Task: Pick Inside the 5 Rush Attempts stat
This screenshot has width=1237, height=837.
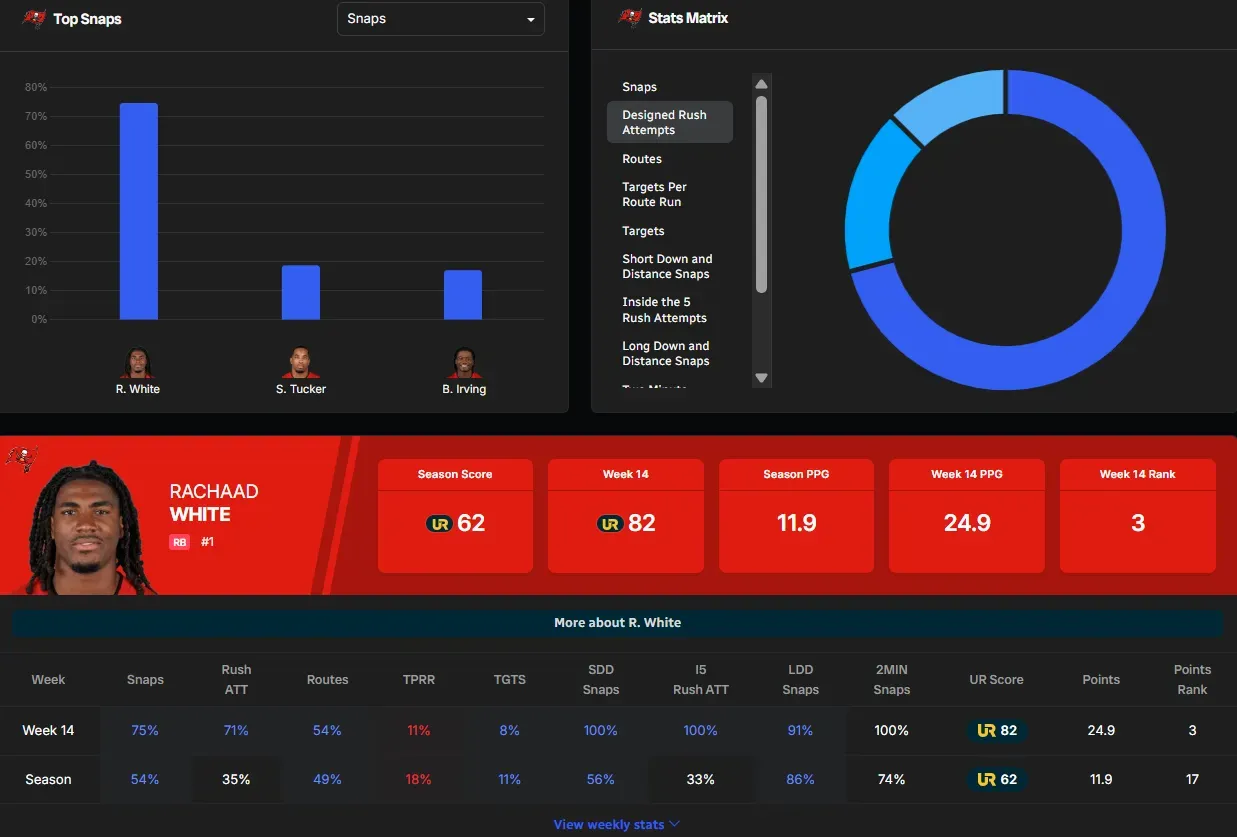Action: (664, 310)
